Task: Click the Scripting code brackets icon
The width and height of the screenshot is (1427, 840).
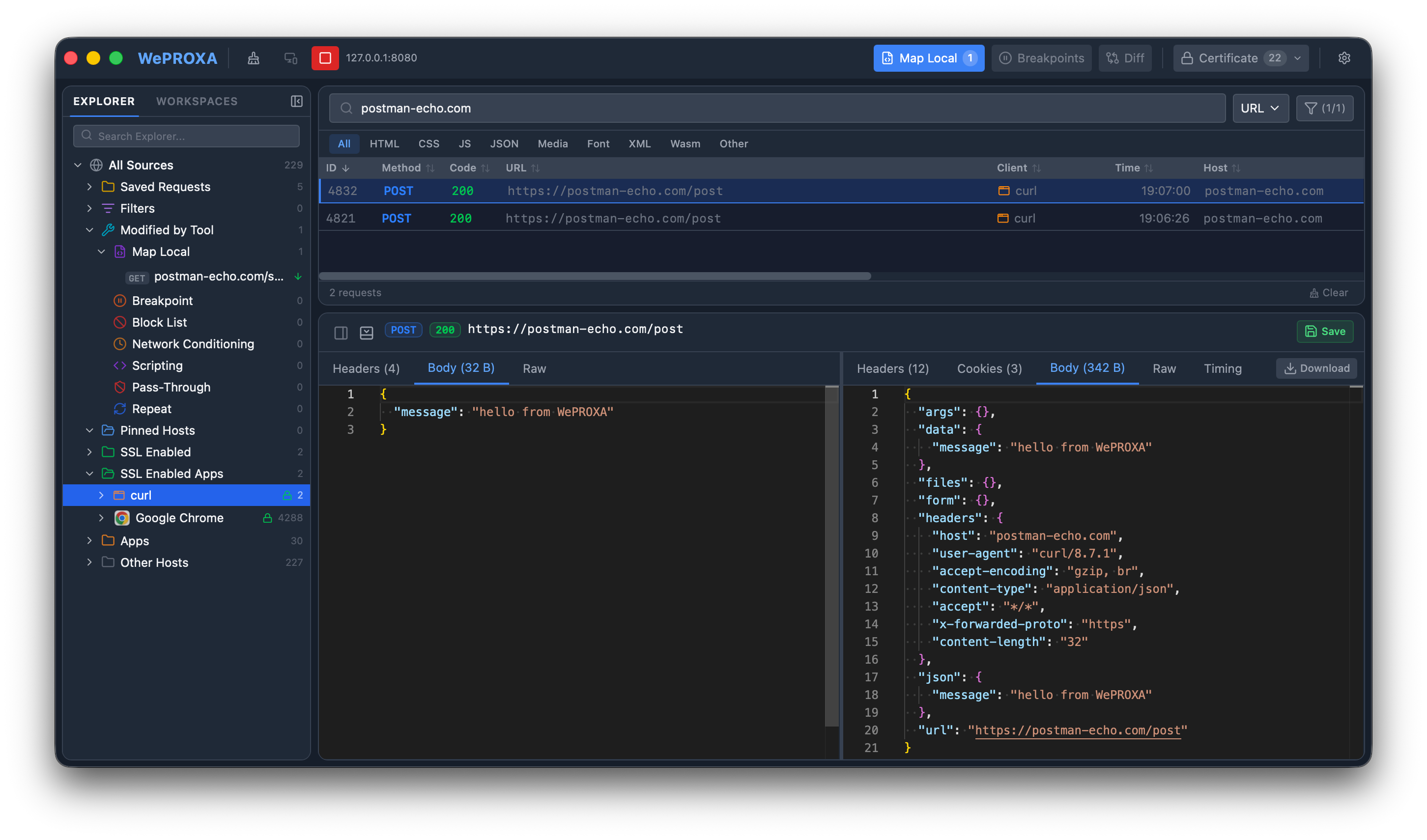Action: tap(119, 365)
